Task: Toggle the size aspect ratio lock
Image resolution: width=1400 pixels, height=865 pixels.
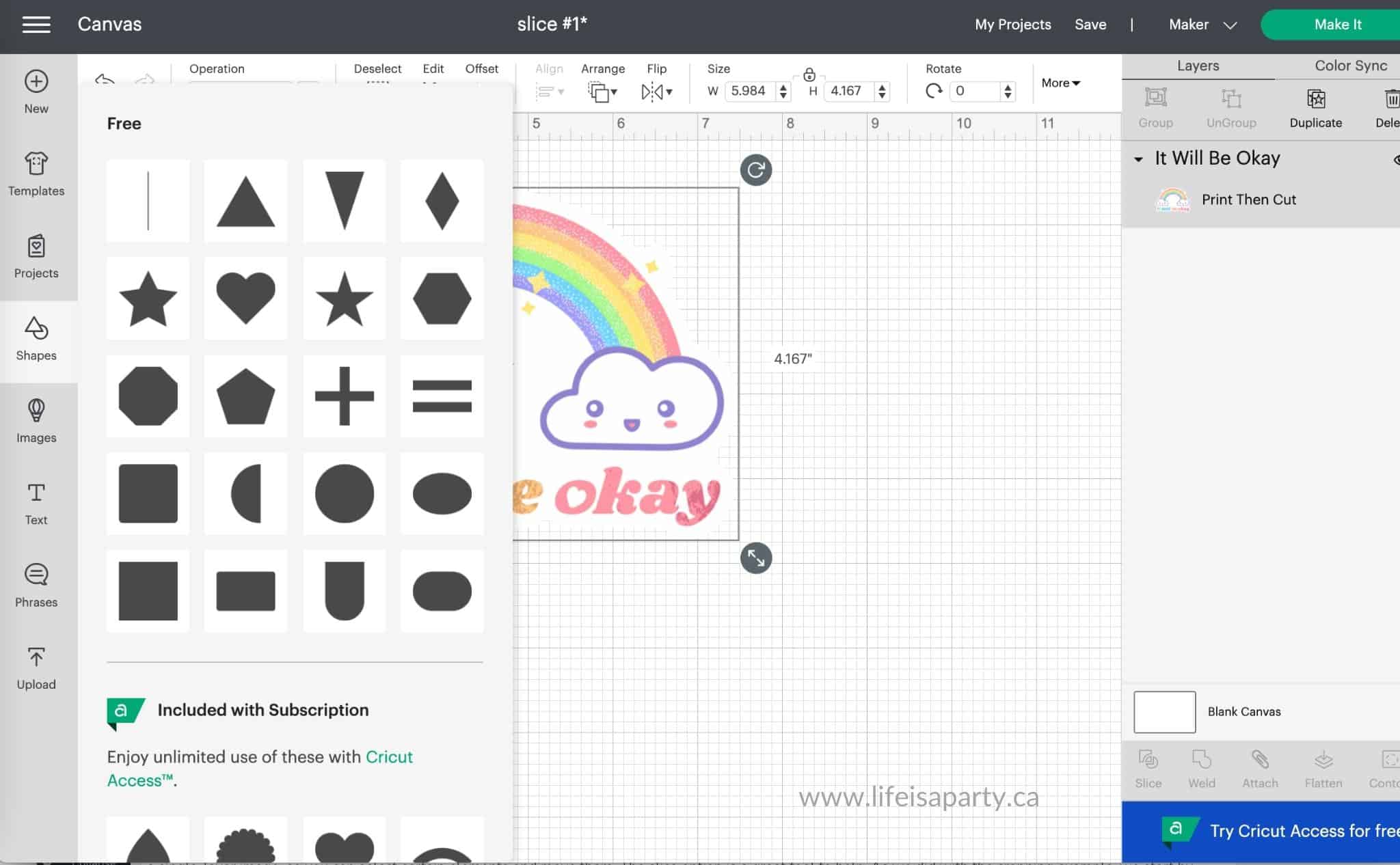Action: (x=809, y=74)
